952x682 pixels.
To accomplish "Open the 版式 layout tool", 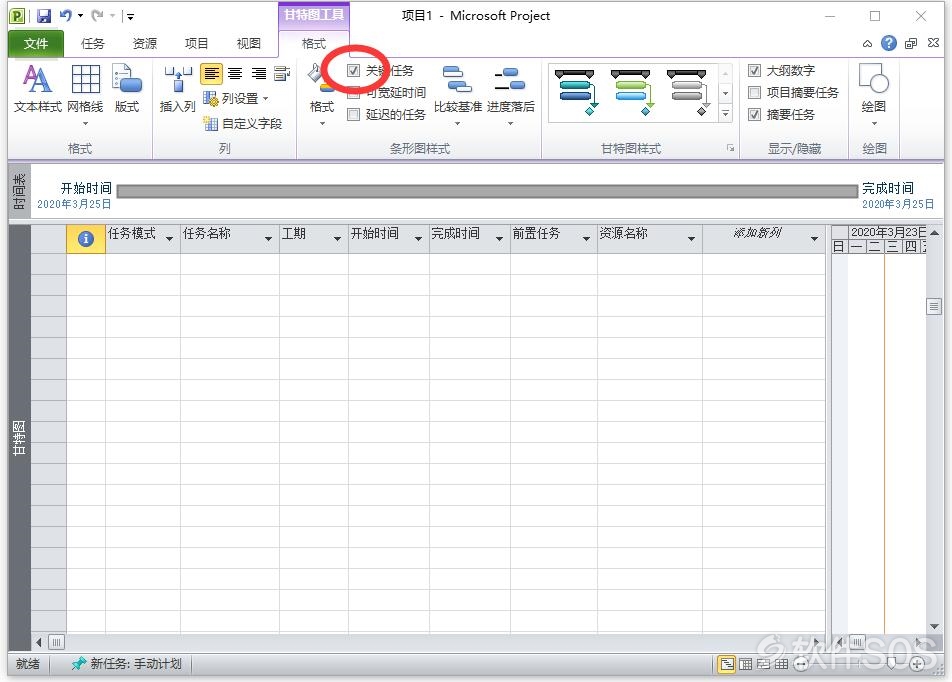I will 127,90.
